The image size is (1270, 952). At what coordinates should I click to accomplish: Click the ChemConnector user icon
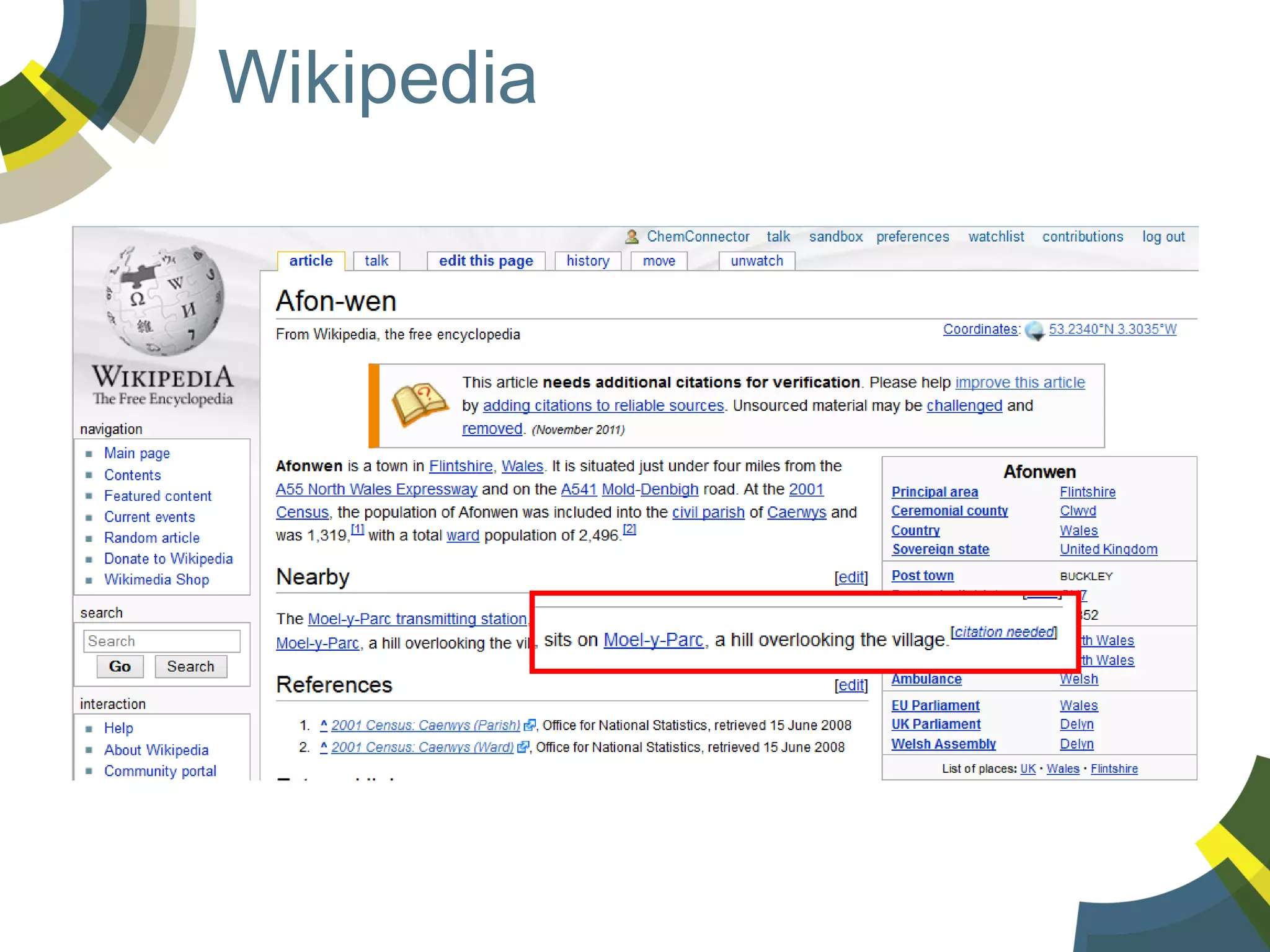click(x=632, y=237)
